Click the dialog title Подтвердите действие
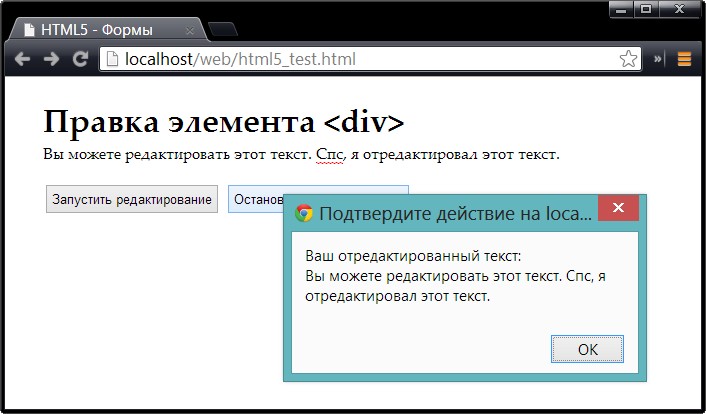Image resolution: width=706 pixels, height=414 pixels. [455, 214]
